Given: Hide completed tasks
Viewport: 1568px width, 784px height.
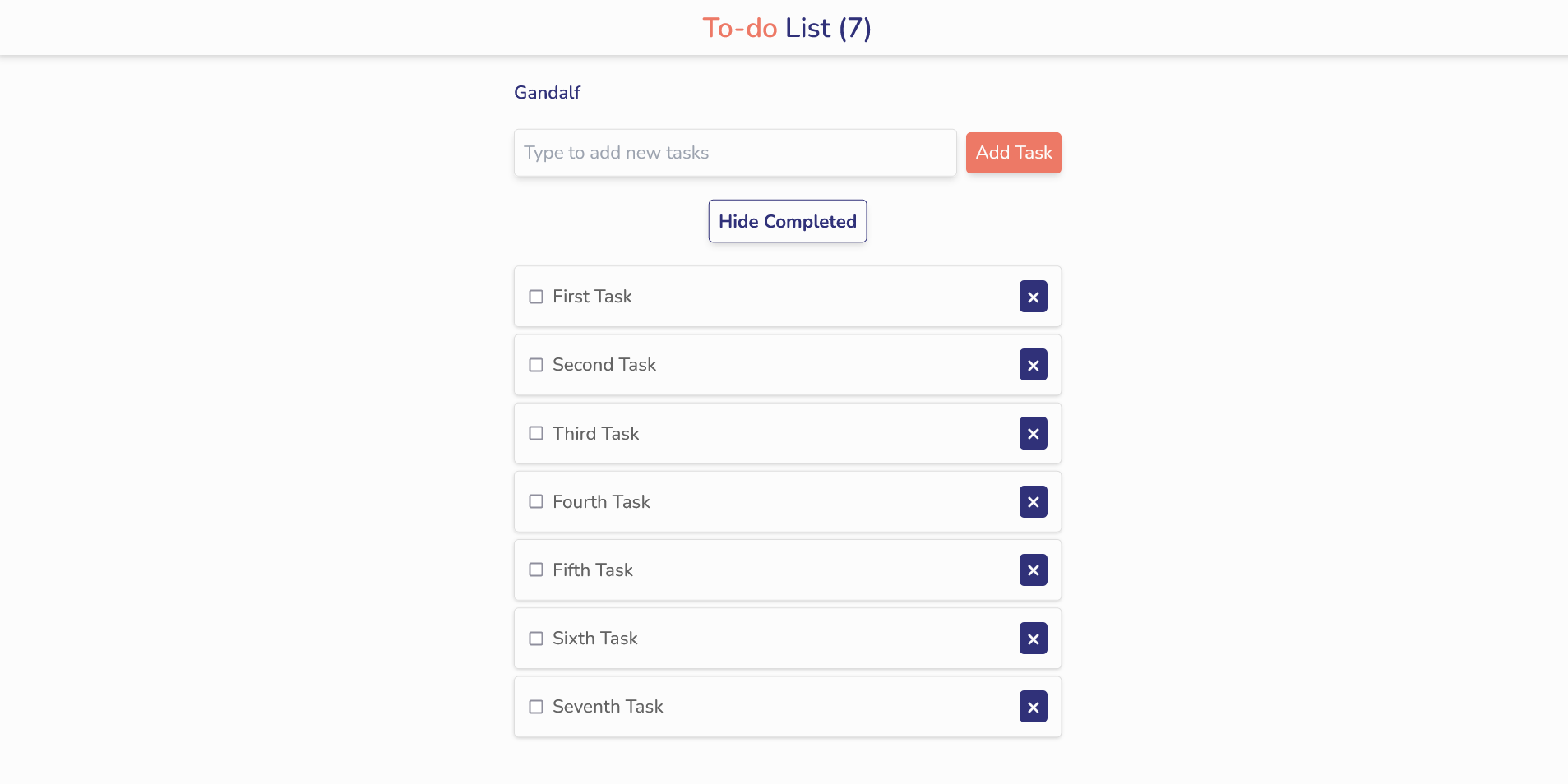Looking at the screenshot, I should tap(787, 220).
